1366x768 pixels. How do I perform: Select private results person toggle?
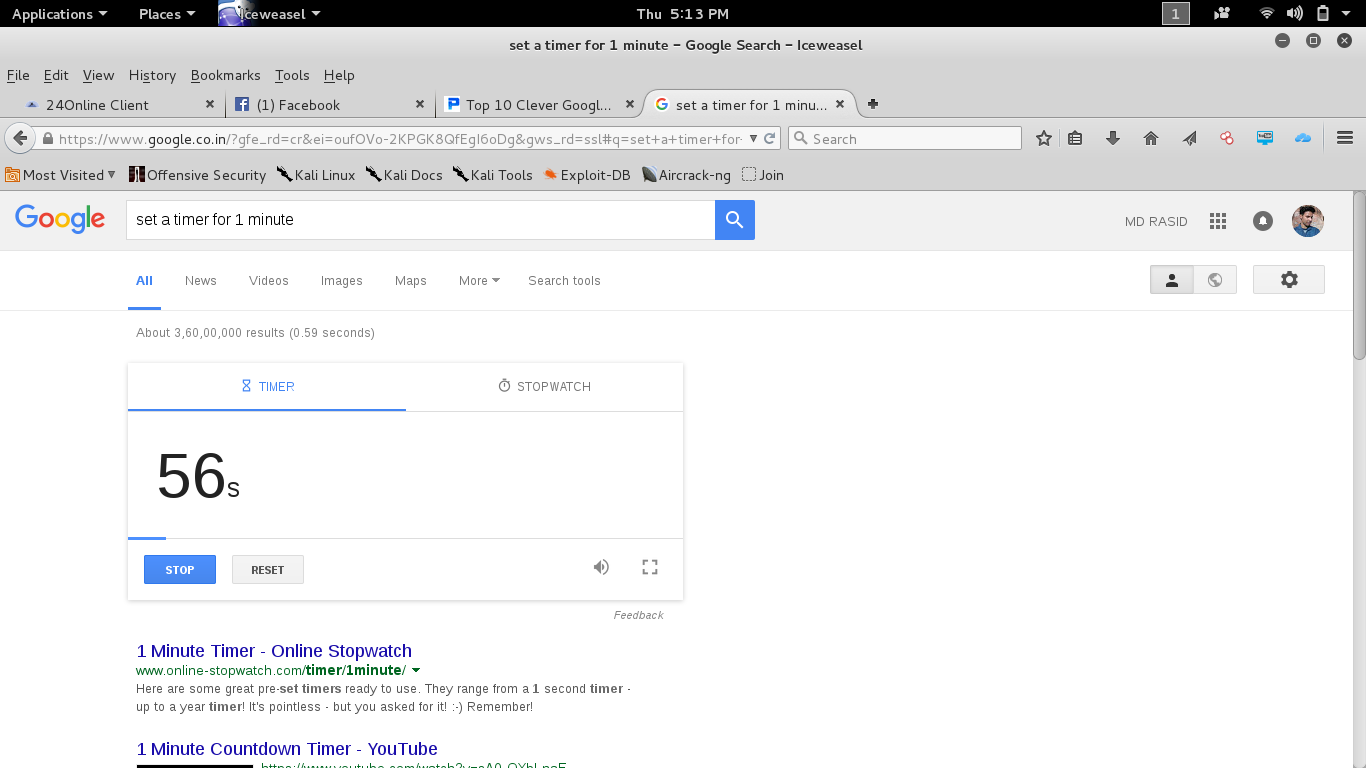pos(1172,280)
